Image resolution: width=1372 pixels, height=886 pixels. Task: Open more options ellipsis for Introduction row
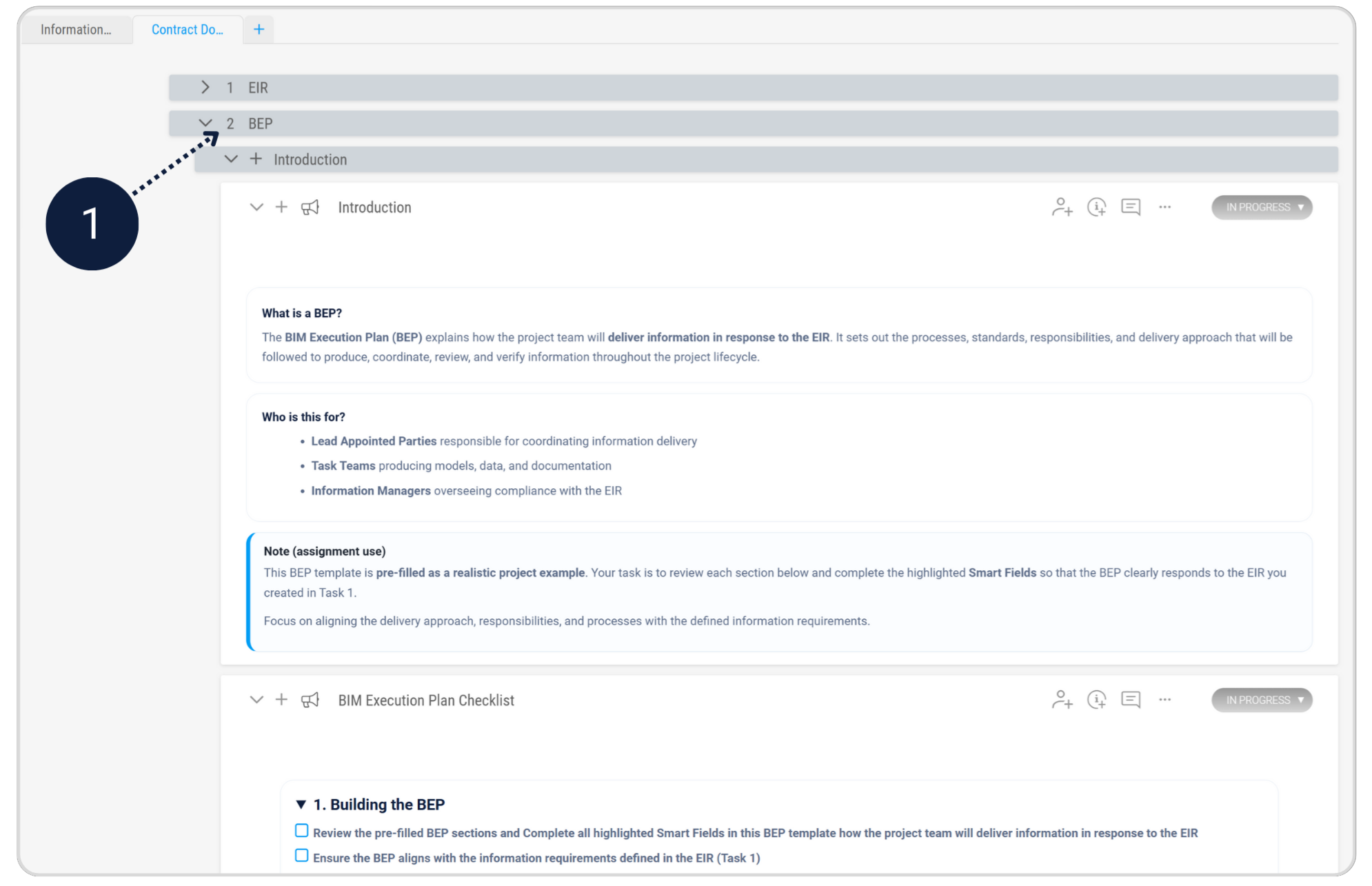tap(1164, 207)
